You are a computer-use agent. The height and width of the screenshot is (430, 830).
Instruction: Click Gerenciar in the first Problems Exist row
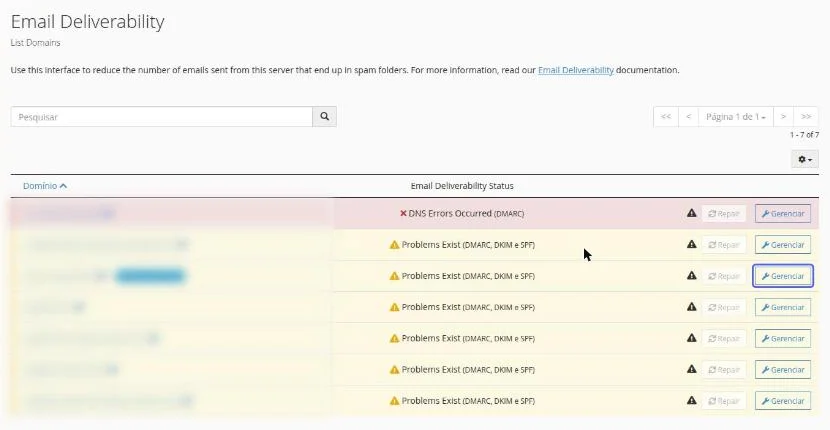pyautogui.click(x=783, y=245)
